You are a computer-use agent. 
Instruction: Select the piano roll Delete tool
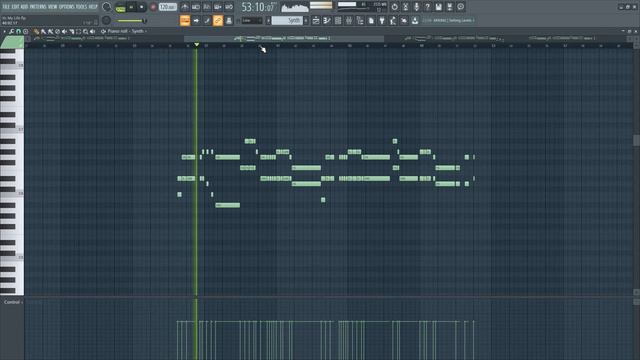coord(57,31)
